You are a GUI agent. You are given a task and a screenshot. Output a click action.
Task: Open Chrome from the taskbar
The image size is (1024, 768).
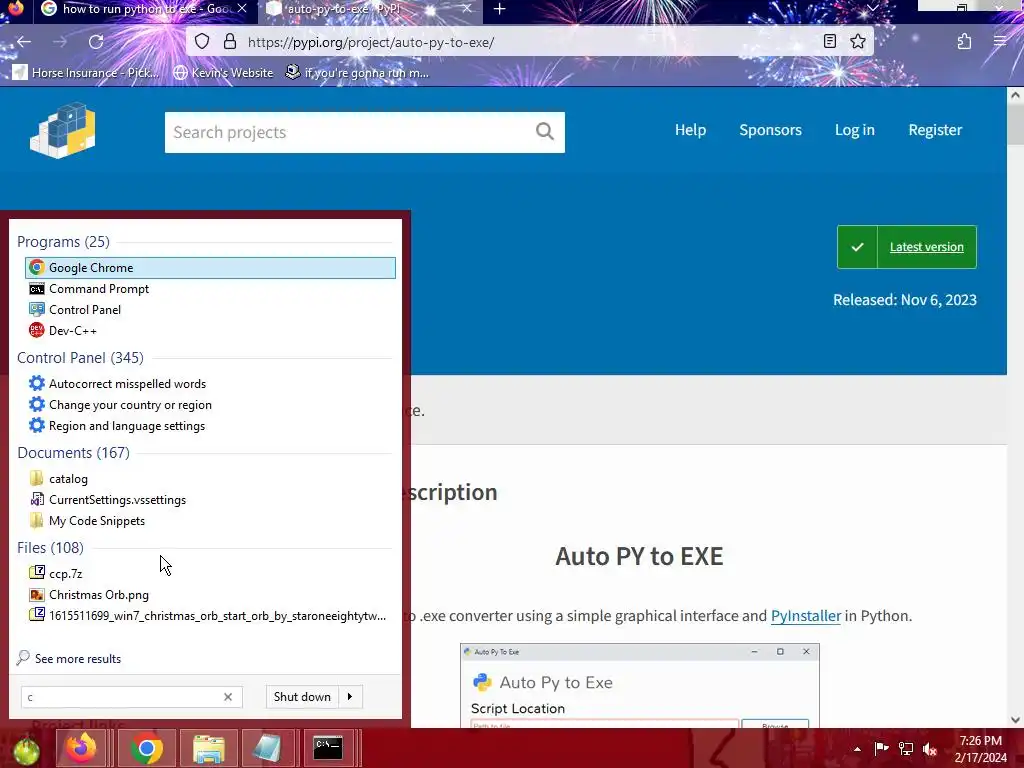[x=146, y=748]
